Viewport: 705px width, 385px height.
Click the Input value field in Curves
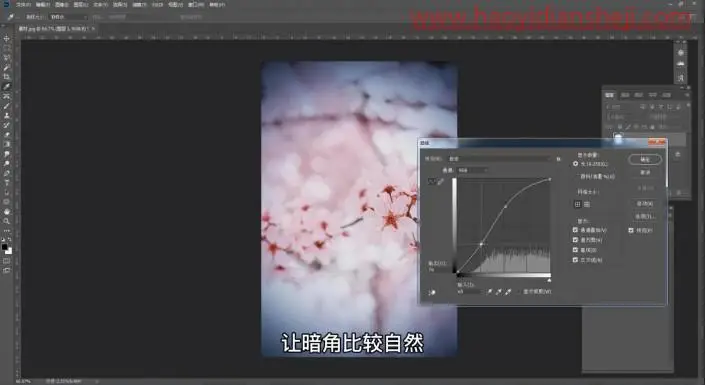tap(469, 292)
